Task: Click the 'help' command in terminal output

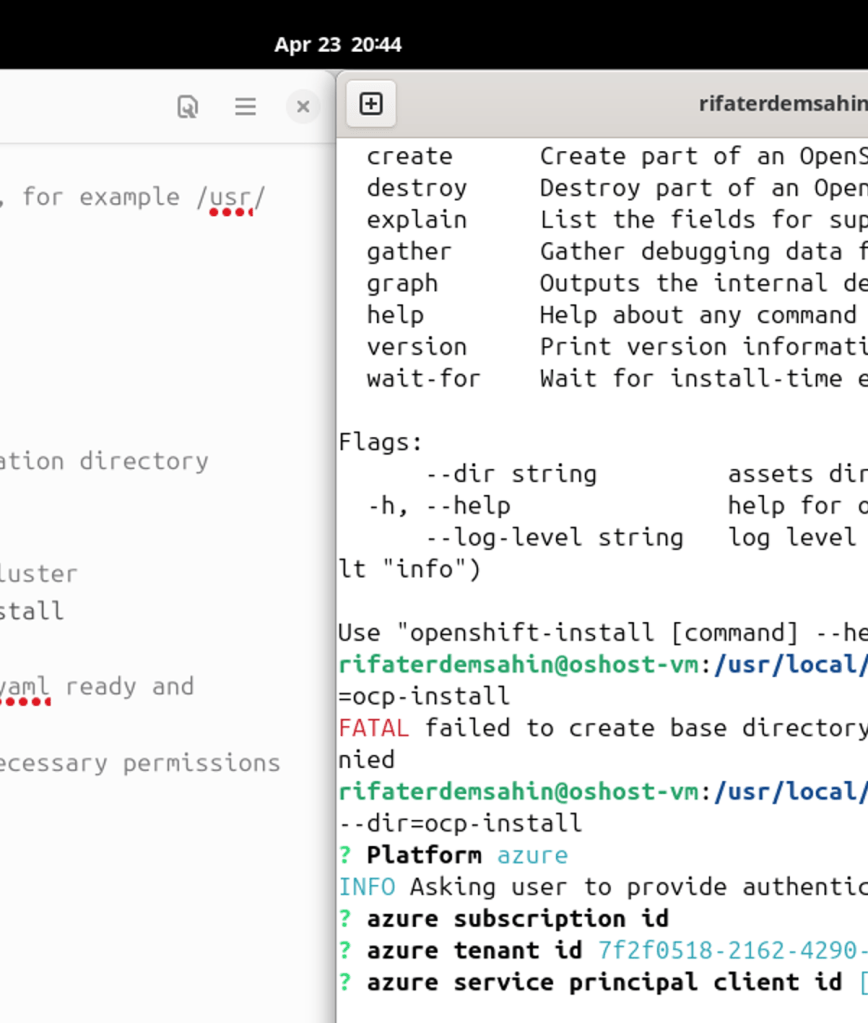Action: (395, 315)
